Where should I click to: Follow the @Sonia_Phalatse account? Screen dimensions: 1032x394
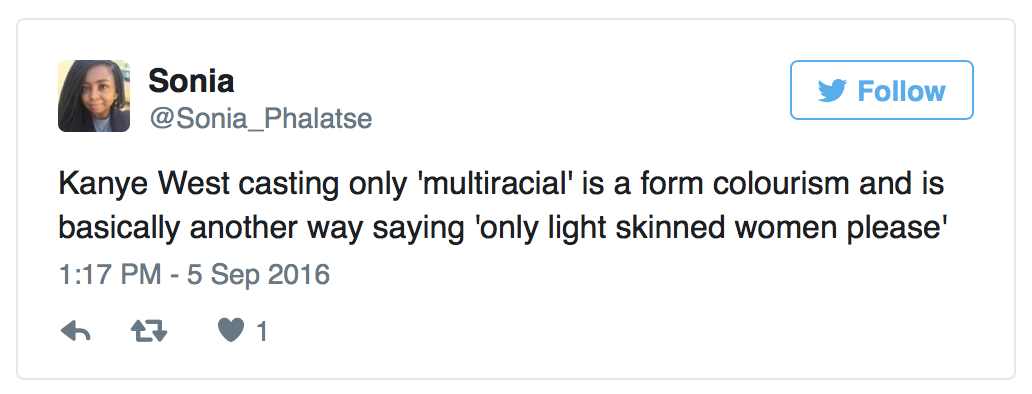tap(881, 90)
